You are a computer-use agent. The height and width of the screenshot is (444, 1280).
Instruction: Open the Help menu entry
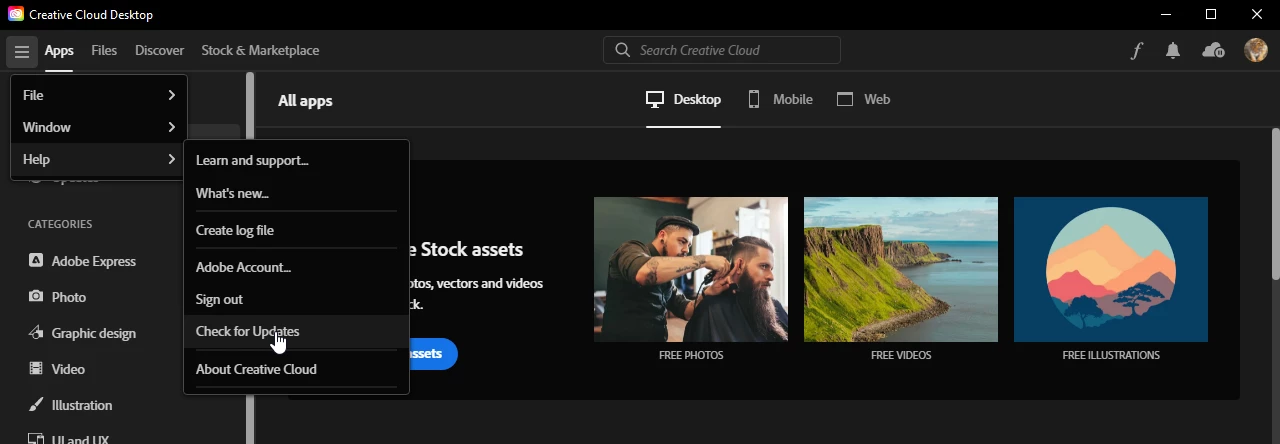(x=98, y=159)
